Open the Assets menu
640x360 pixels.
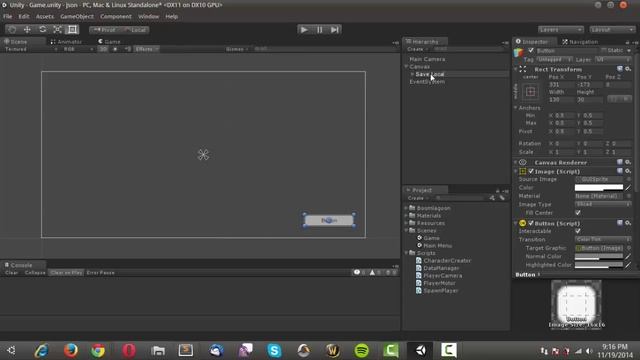coord(44,16)
